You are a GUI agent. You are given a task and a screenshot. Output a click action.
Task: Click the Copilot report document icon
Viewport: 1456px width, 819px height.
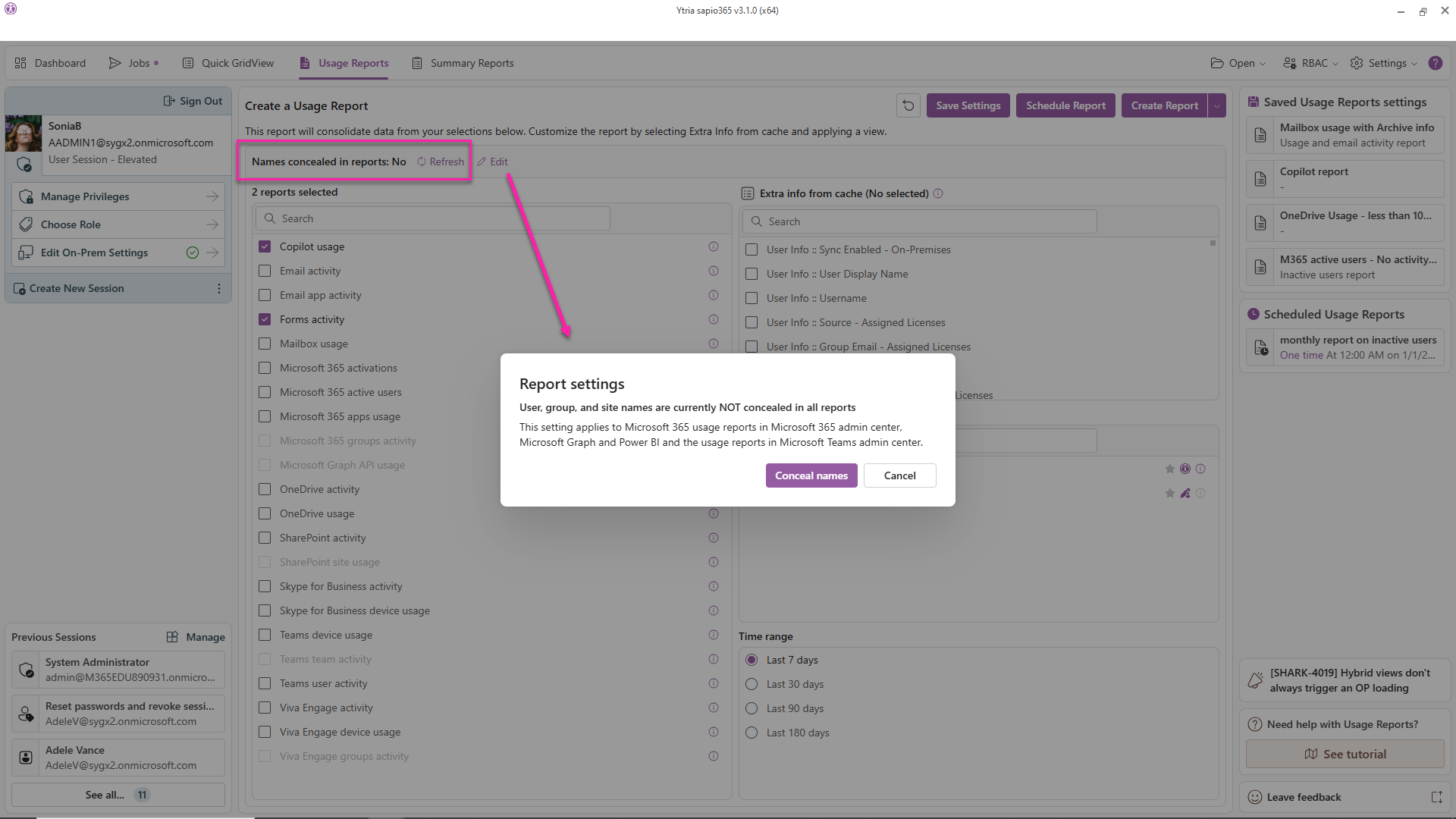click(1260, 179)
